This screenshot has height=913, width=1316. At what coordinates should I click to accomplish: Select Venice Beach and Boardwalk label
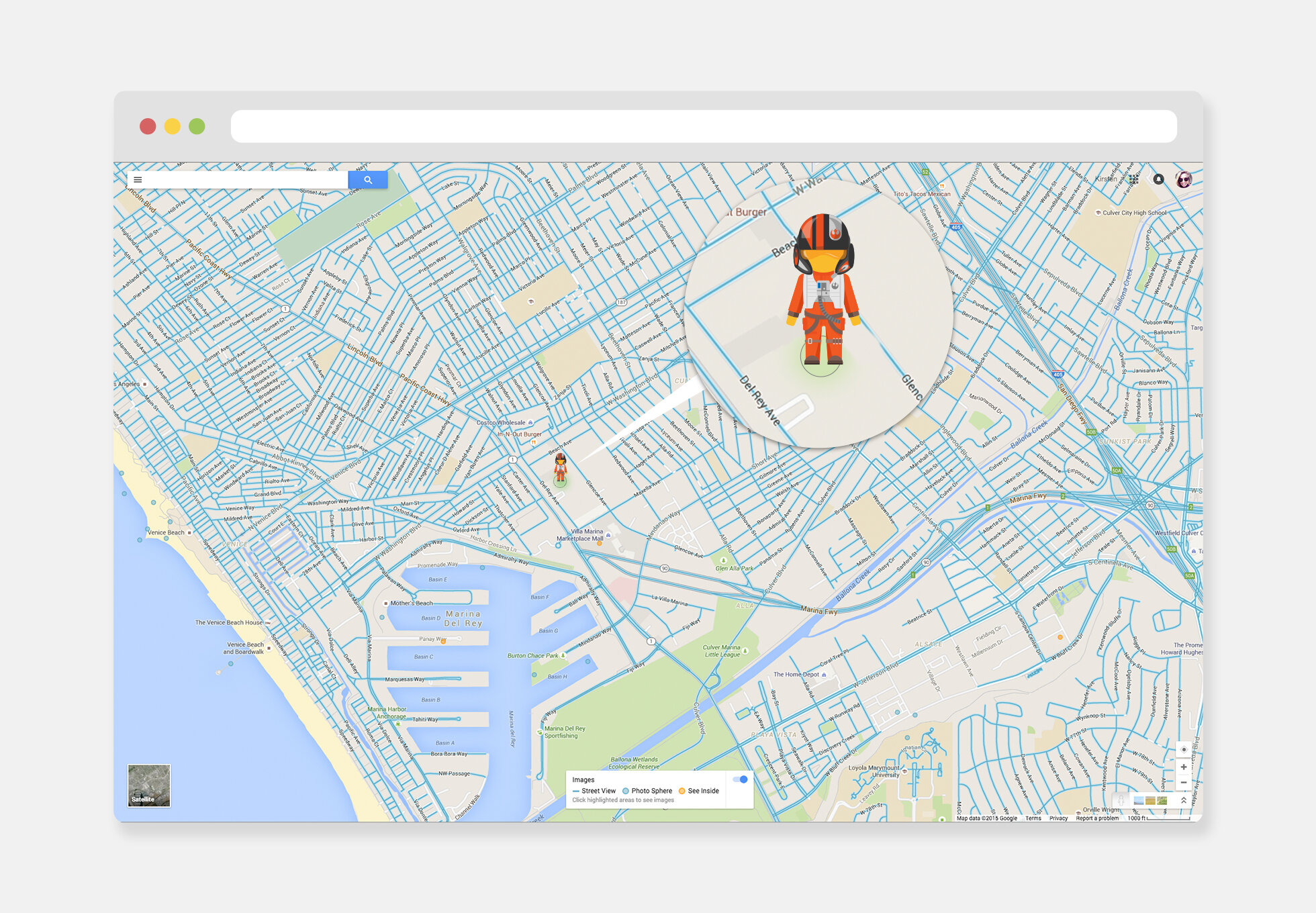tap(243, 648)
